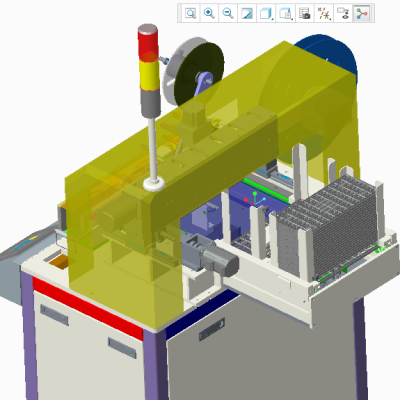Screen dimensions: 400x400
Task: Open the Saved Orientations dropdown
Action: coord(285,13)
